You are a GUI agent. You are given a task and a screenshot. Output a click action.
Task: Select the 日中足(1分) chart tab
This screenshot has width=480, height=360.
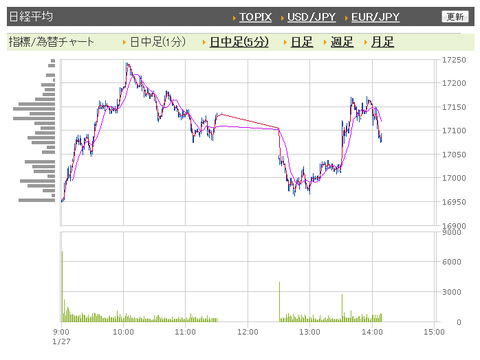point(157,42)
